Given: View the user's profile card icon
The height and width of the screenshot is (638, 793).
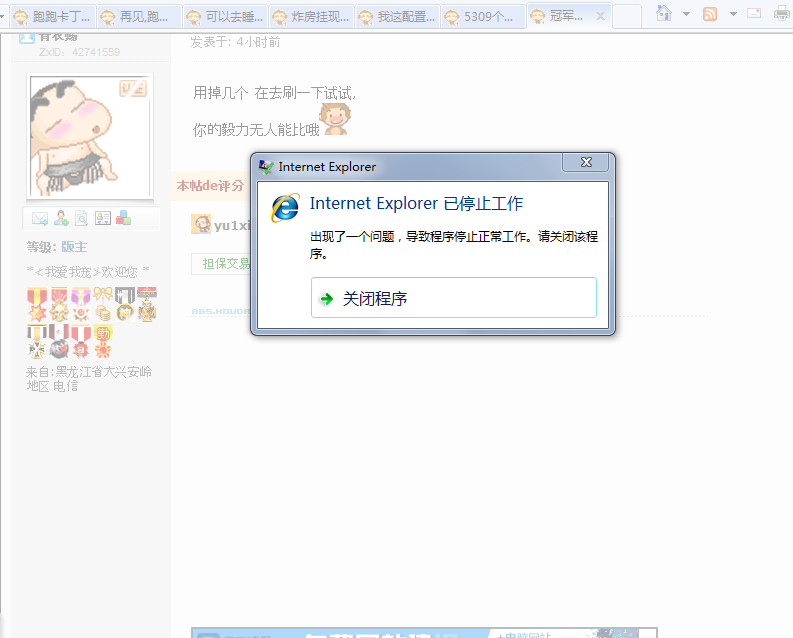Looking at the screenshot, I should (103, 218).
